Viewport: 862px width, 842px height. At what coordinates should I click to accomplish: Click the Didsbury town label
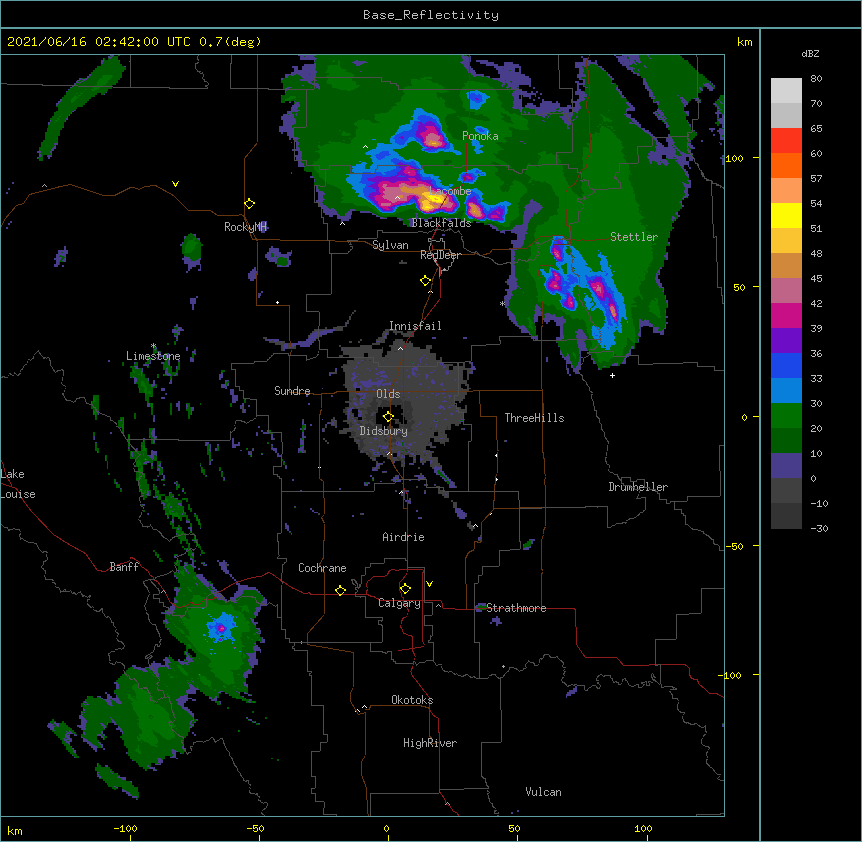click(x=383, y=431)
